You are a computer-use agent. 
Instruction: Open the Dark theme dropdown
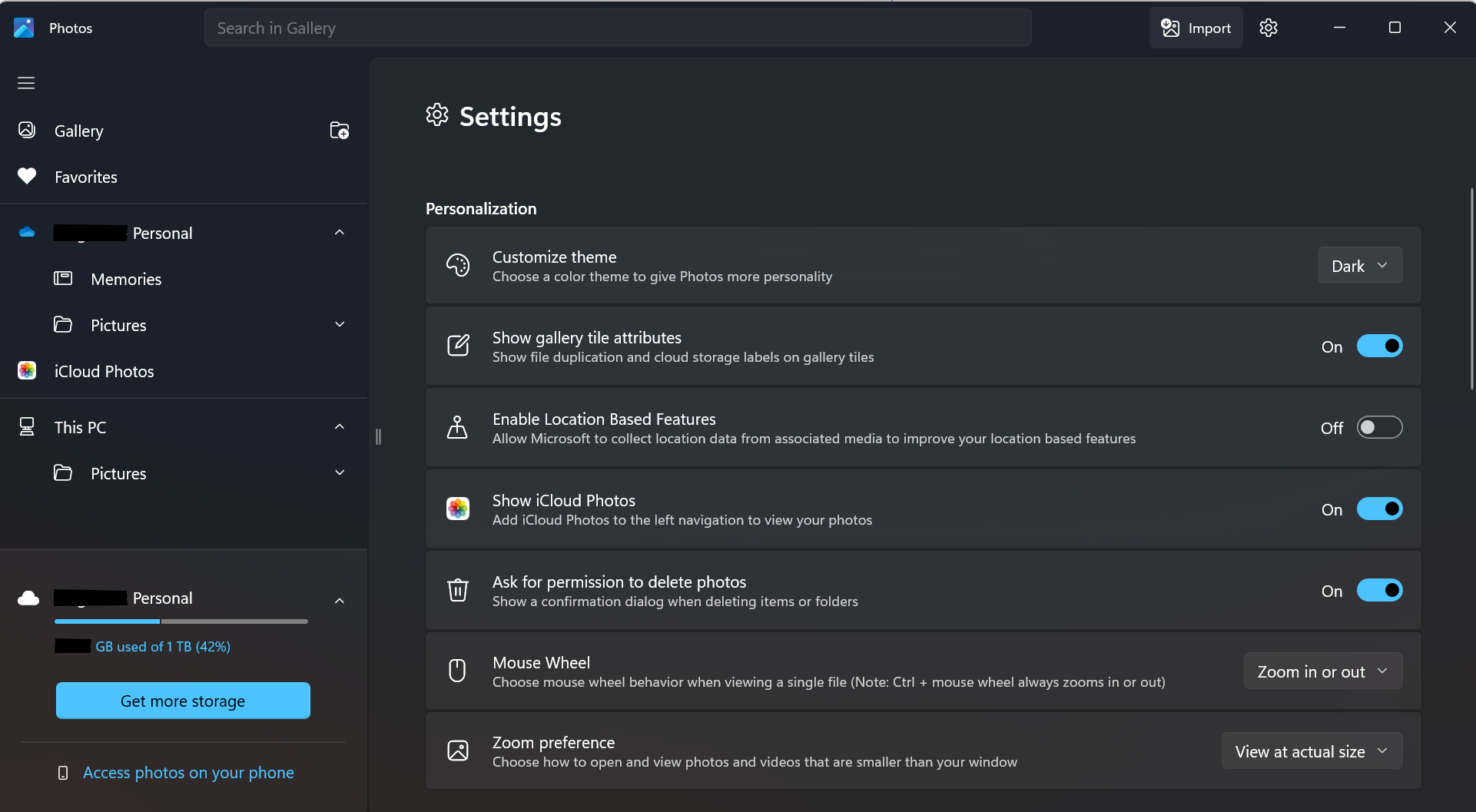click(x=1359, y=266)
